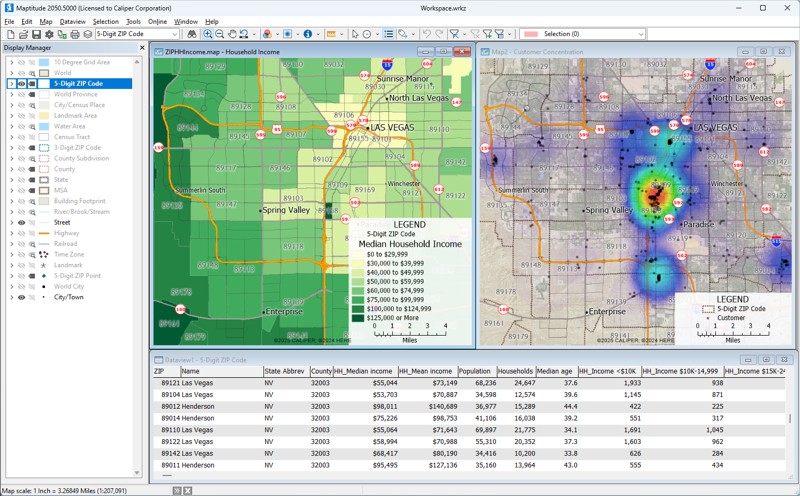Click the Print icon in the toolbar

tap(75, 34)
